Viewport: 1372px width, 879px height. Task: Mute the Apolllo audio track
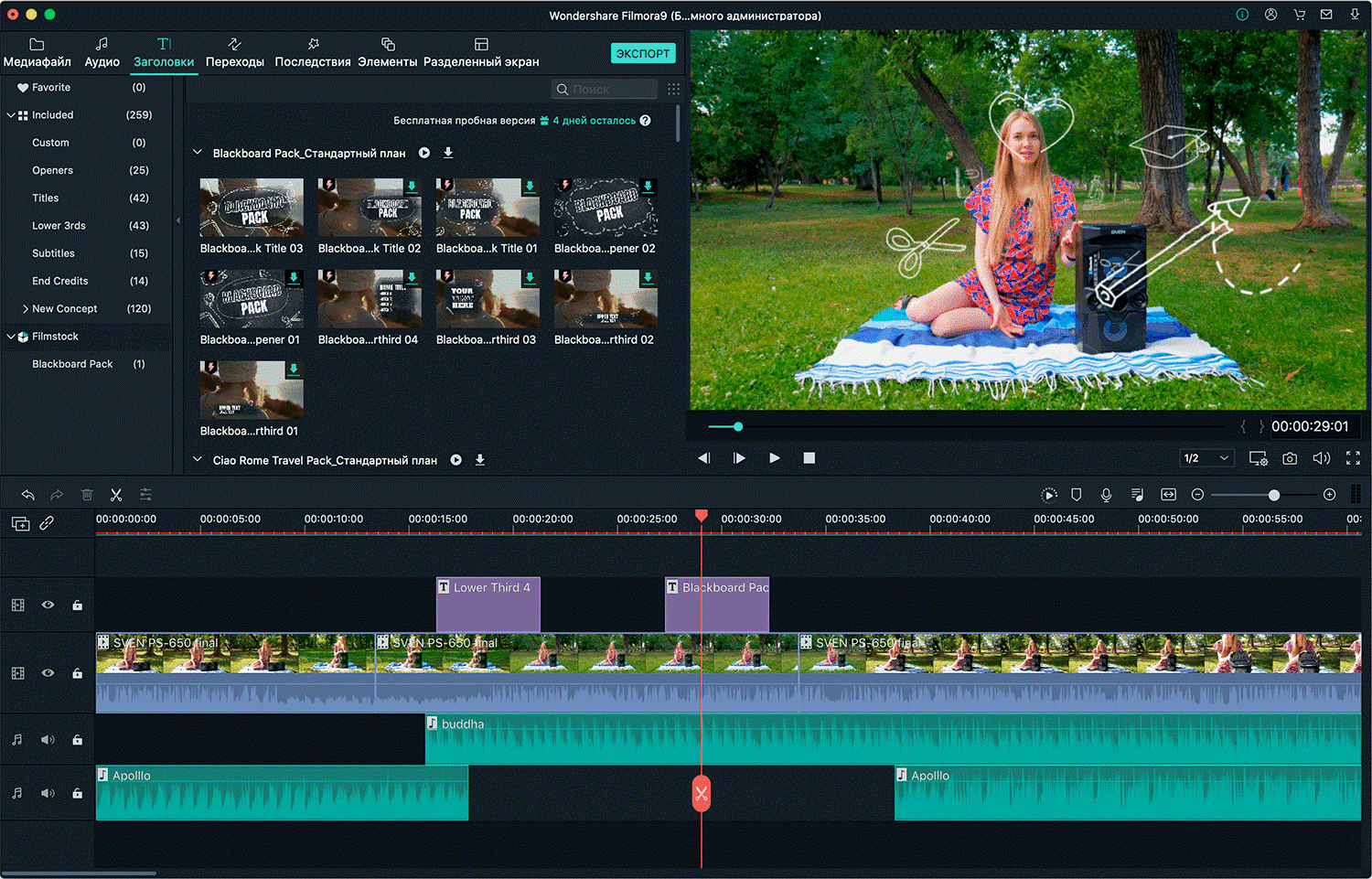[x=48, y=793]
